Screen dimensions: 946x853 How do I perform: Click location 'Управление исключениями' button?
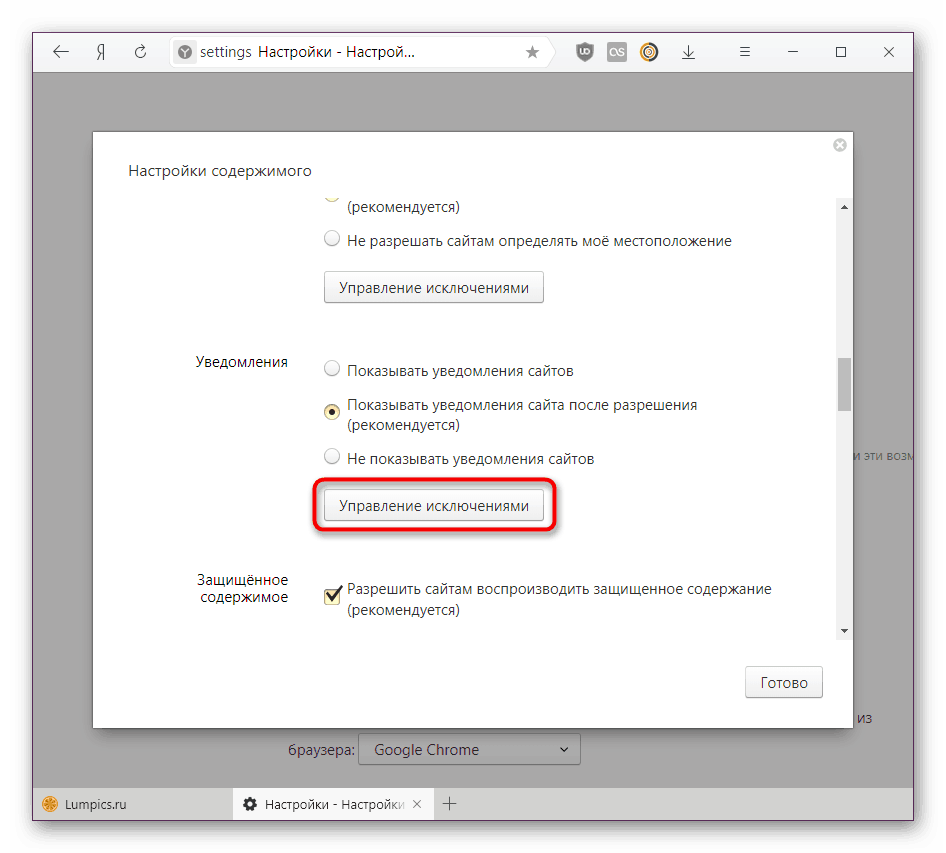[434, 287]
